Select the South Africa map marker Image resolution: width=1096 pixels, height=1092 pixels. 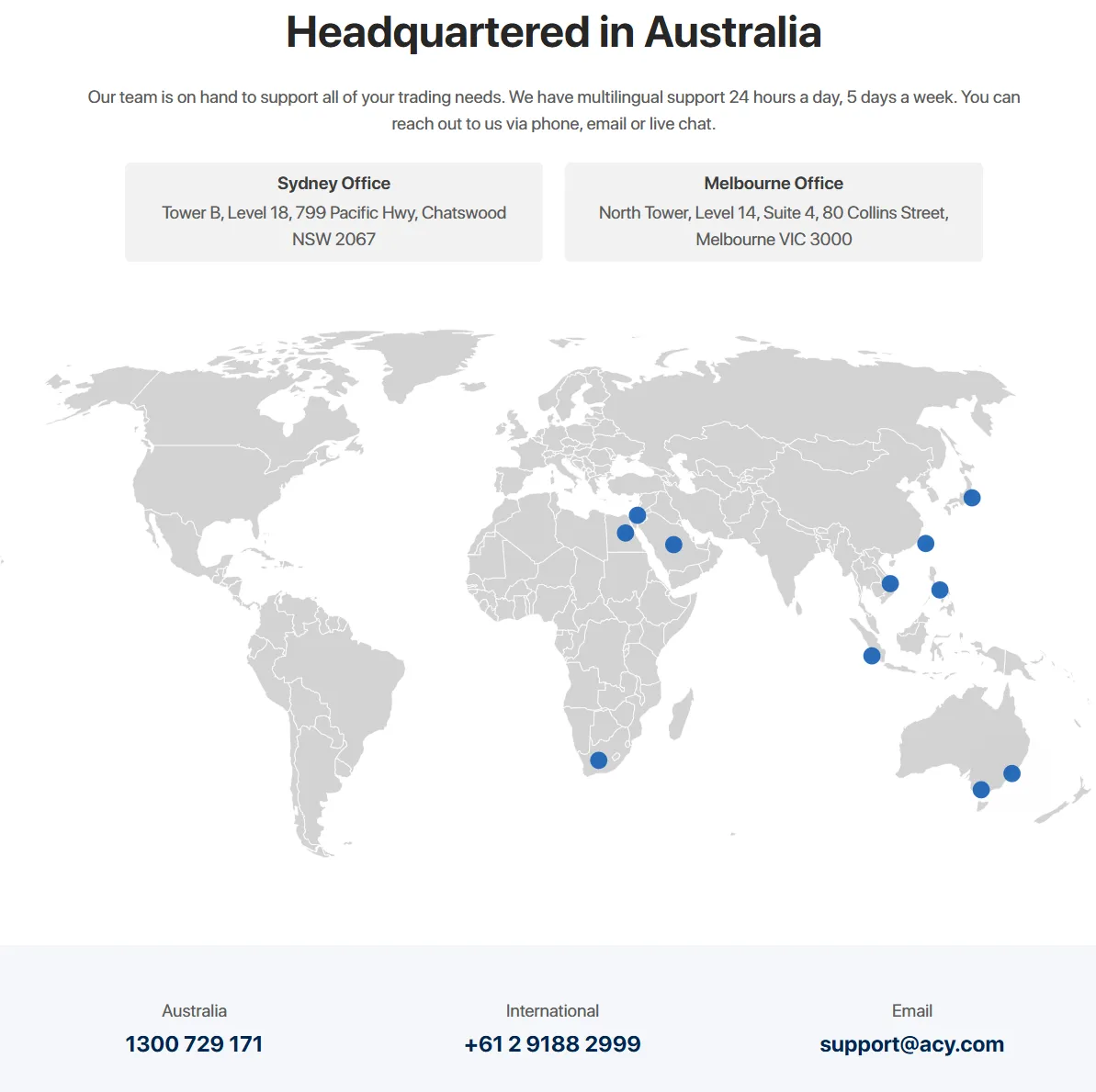tap(598, 760)
